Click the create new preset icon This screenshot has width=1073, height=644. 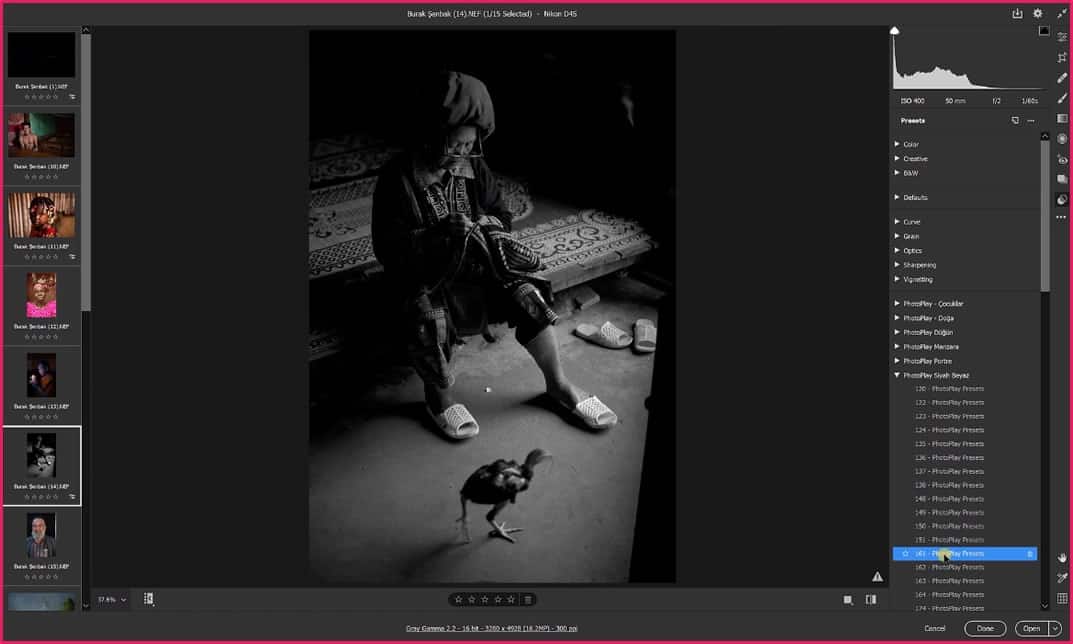click(1015, 120)
